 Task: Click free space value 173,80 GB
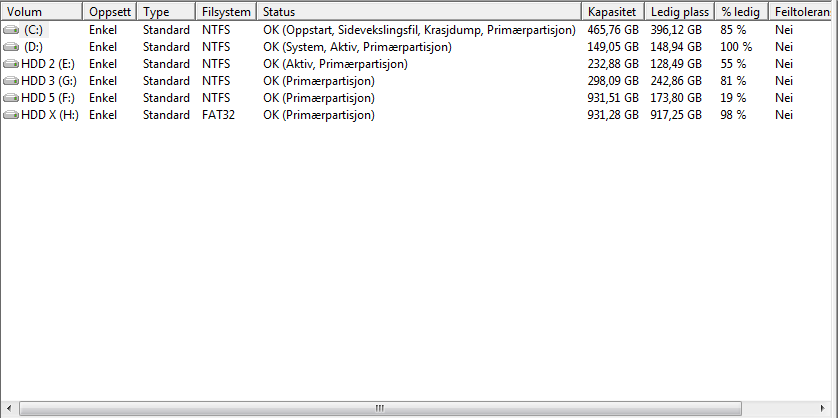coord(676,98)
